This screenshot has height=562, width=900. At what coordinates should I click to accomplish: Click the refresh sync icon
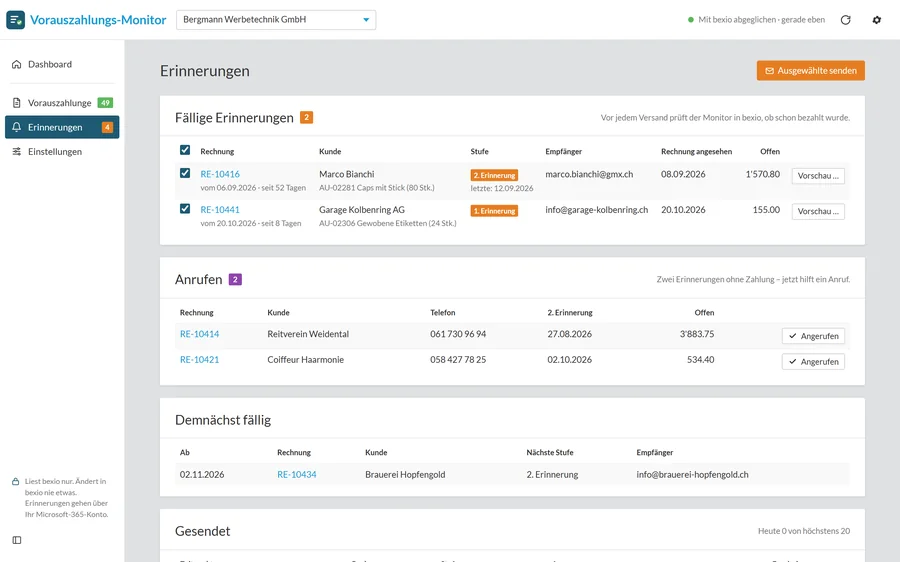click(845, 20)
